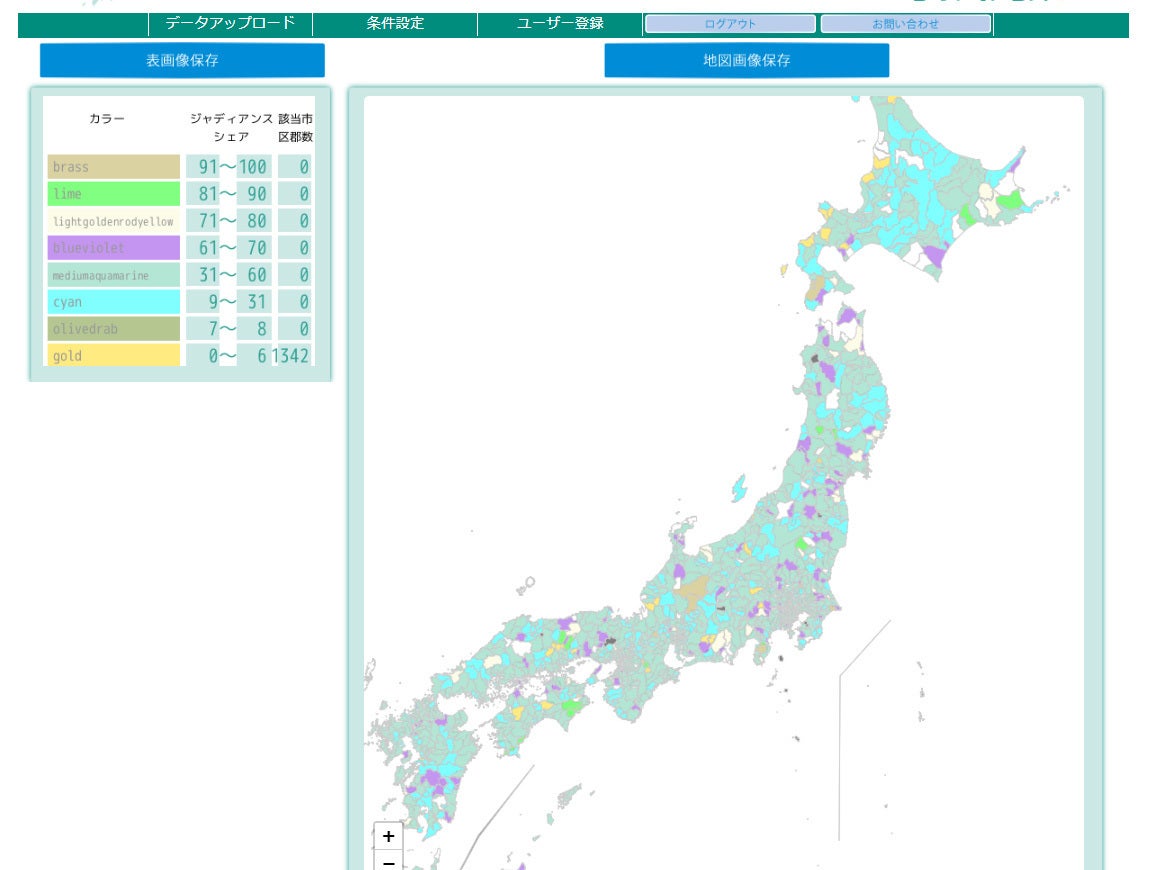The width and height of the screenshot is (1157, 870).
Task: Select the lime color swatch
Action: [x=114, y=194]
